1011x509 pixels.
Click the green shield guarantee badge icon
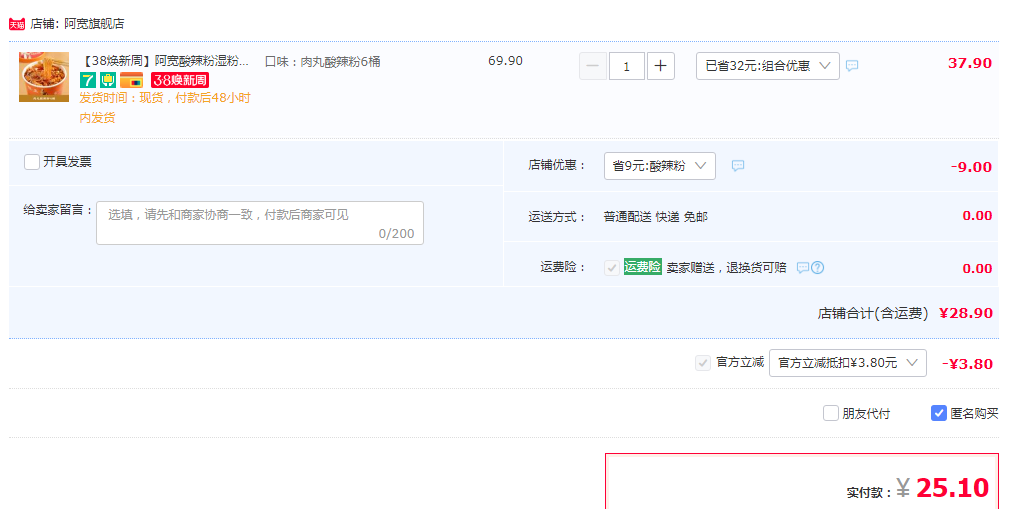(108, 80)
